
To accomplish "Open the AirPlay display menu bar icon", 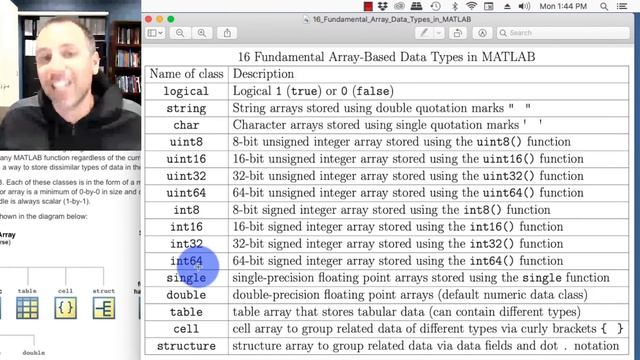I will point(489,6).
